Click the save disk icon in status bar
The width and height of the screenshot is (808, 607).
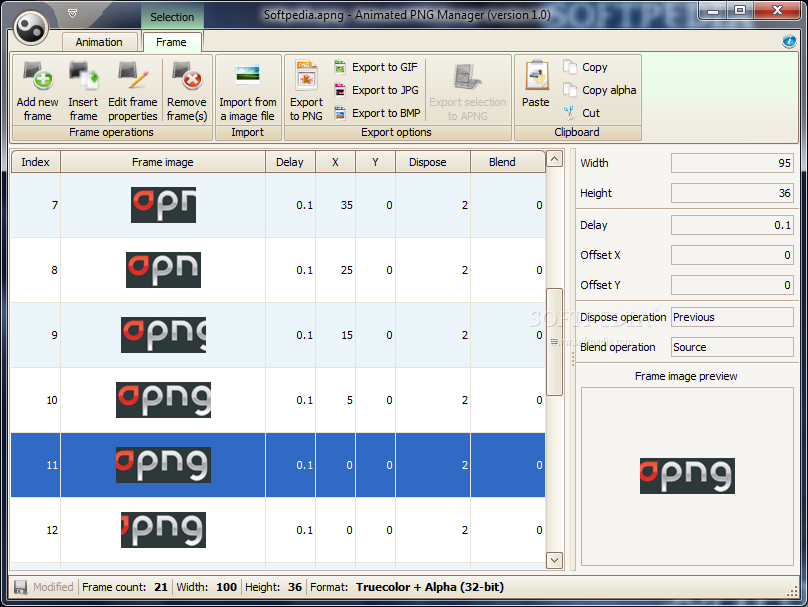coord(20,587)
